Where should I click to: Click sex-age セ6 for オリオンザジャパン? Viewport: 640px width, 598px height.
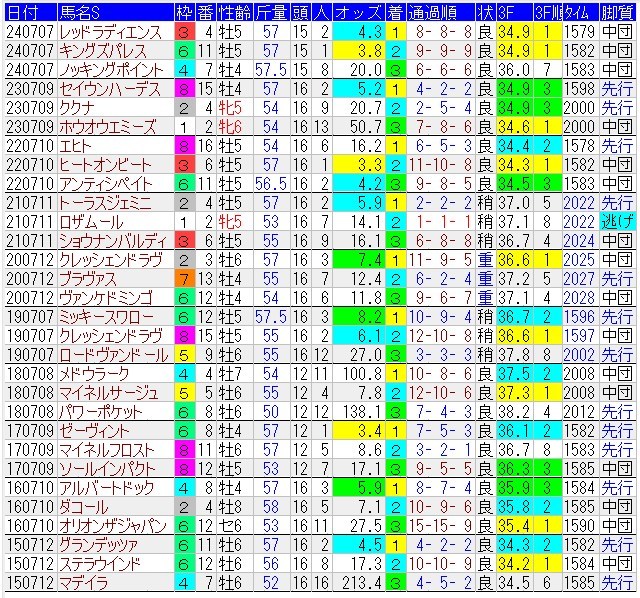click(231, 526)
